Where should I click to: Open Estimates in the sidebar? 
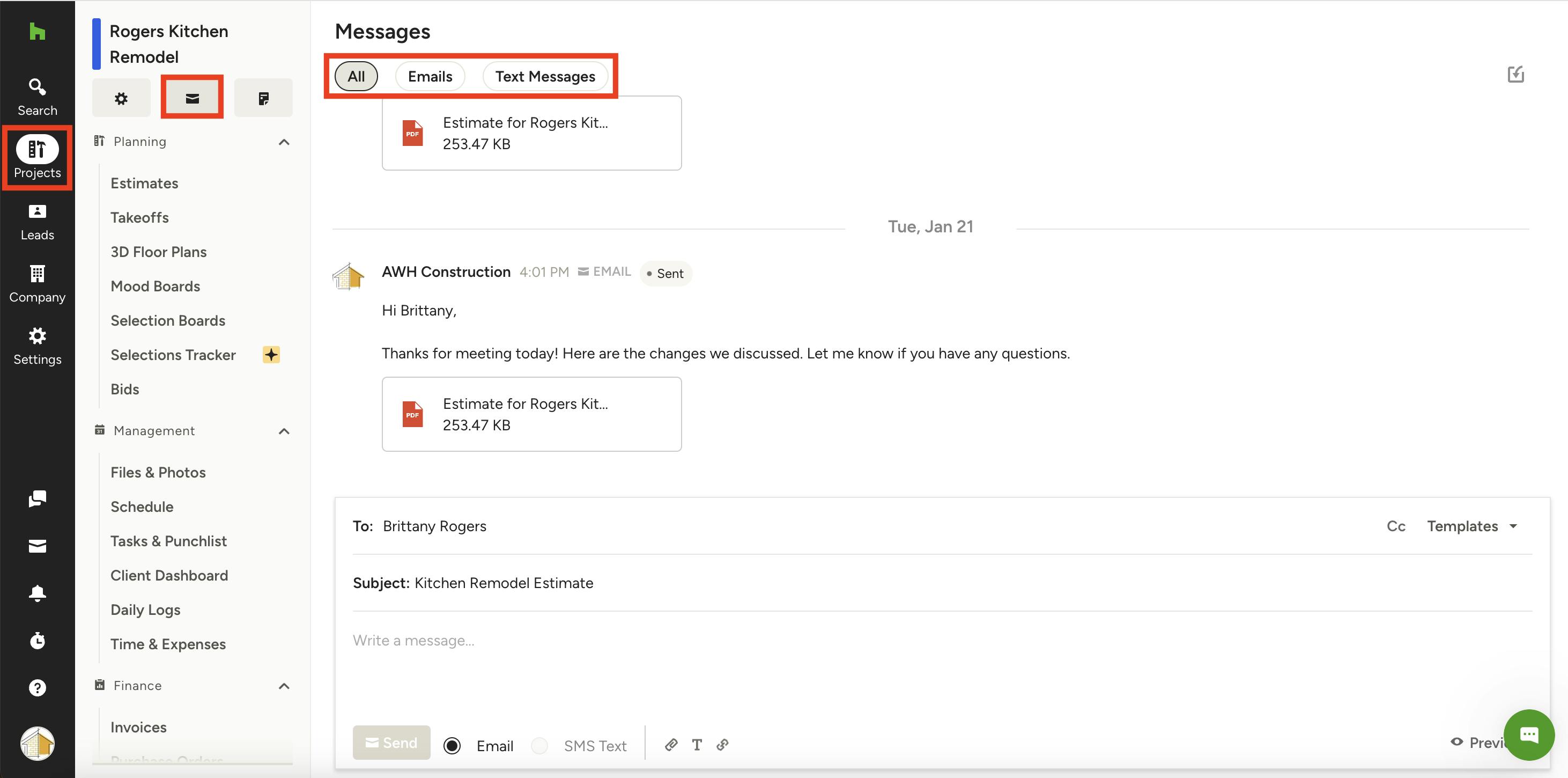pyautogui.click(x=144, y=184)
